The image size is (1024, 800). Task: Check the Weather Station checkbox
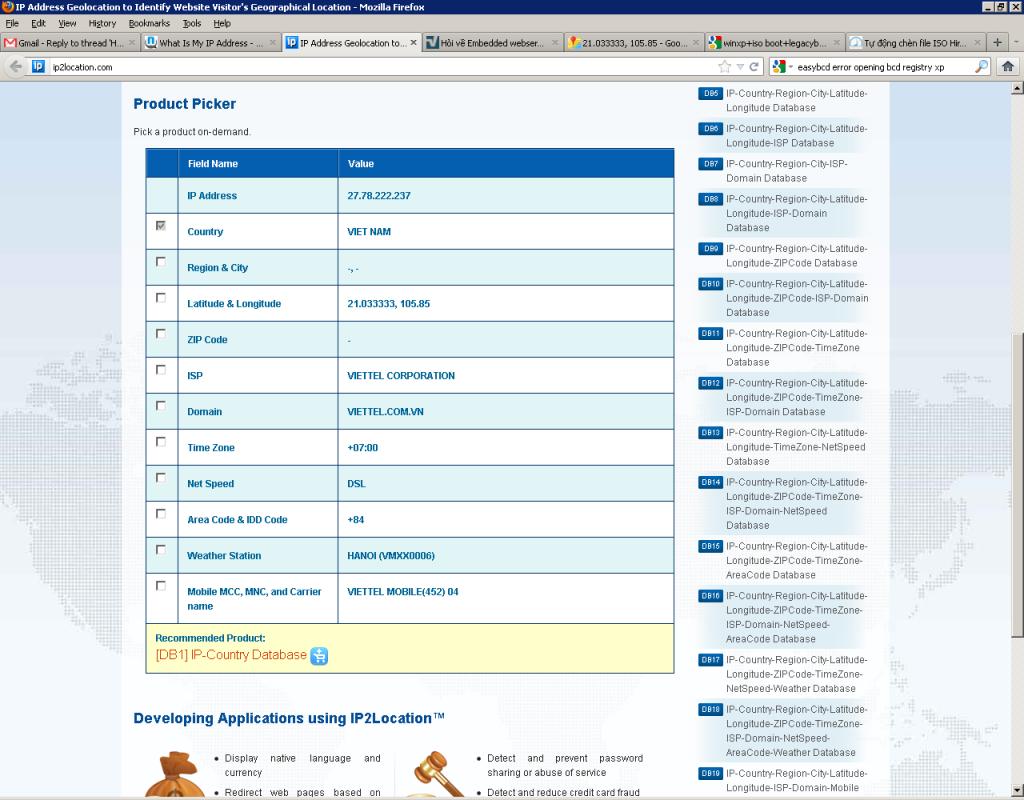pos(161,549)
